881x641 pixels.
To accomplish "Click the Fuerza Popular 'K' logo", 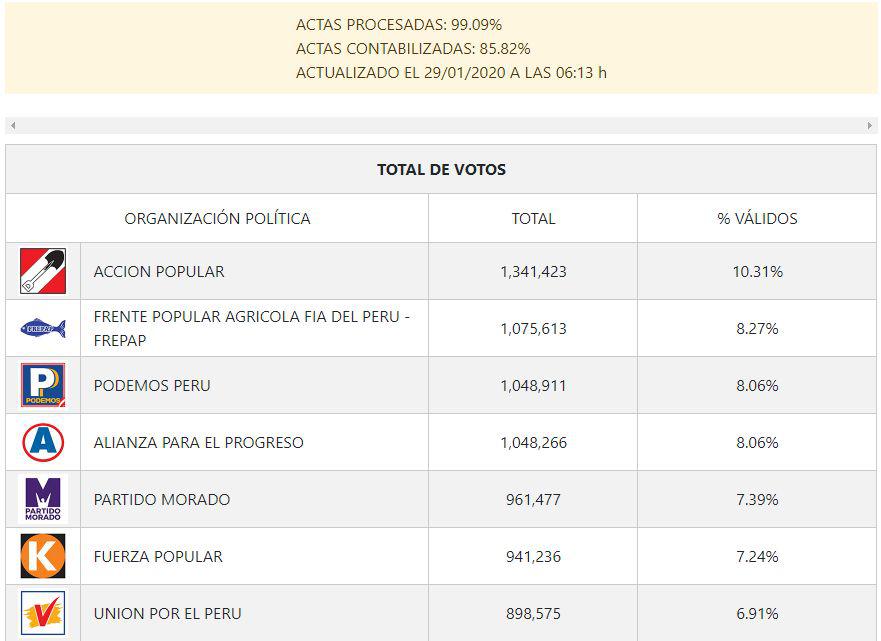I will pos(43,555).
